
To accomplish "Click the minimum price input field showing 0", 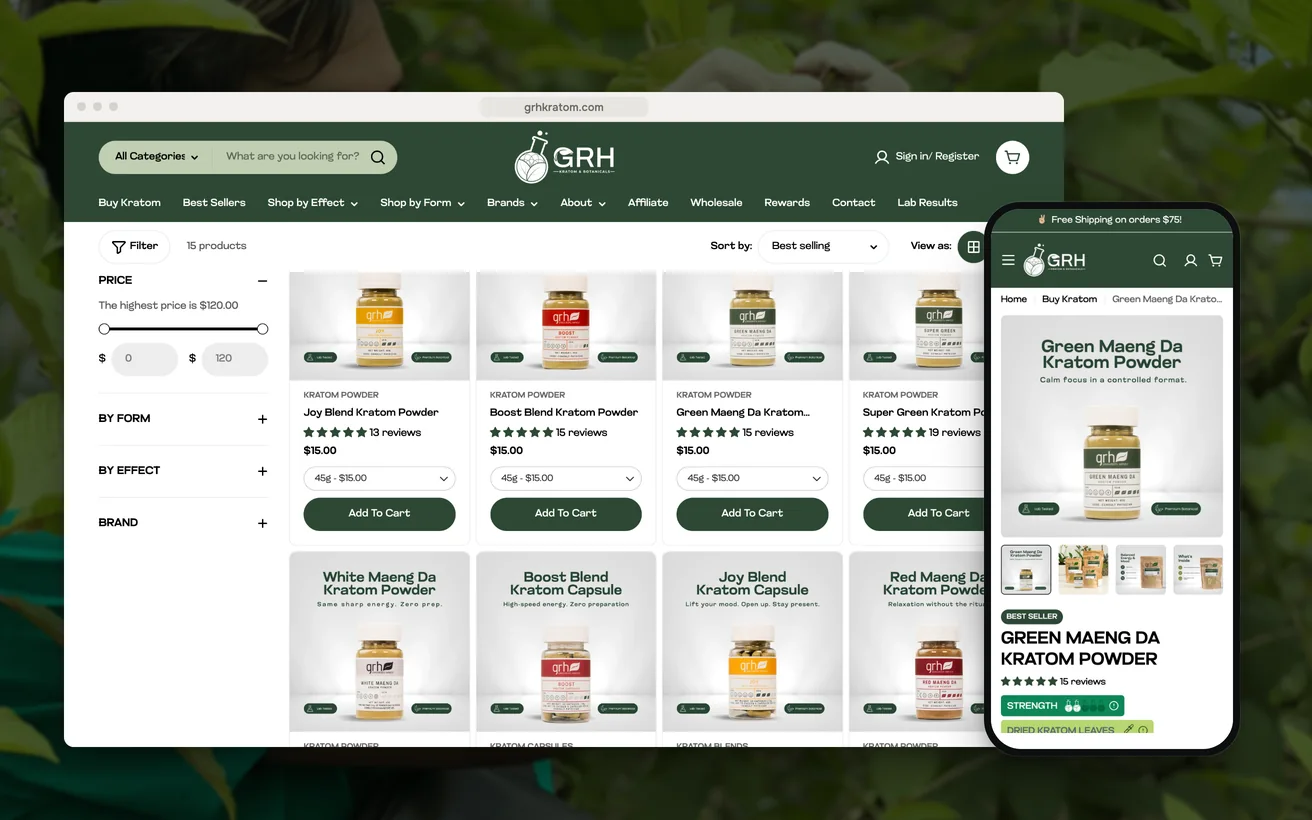I will pos(144,359).
